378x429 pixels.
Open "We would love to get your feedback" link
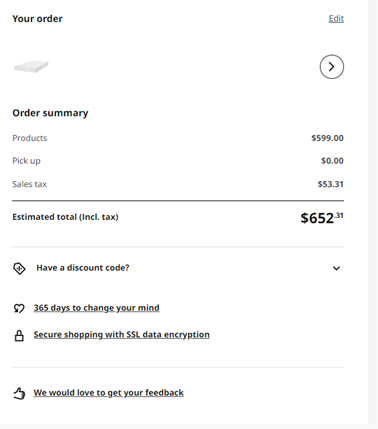tap(108, 393)
